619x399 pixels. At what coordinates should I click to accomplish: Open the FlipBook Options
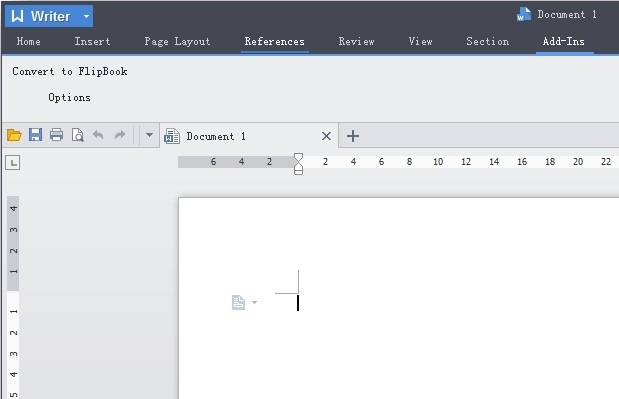point(69,97)
